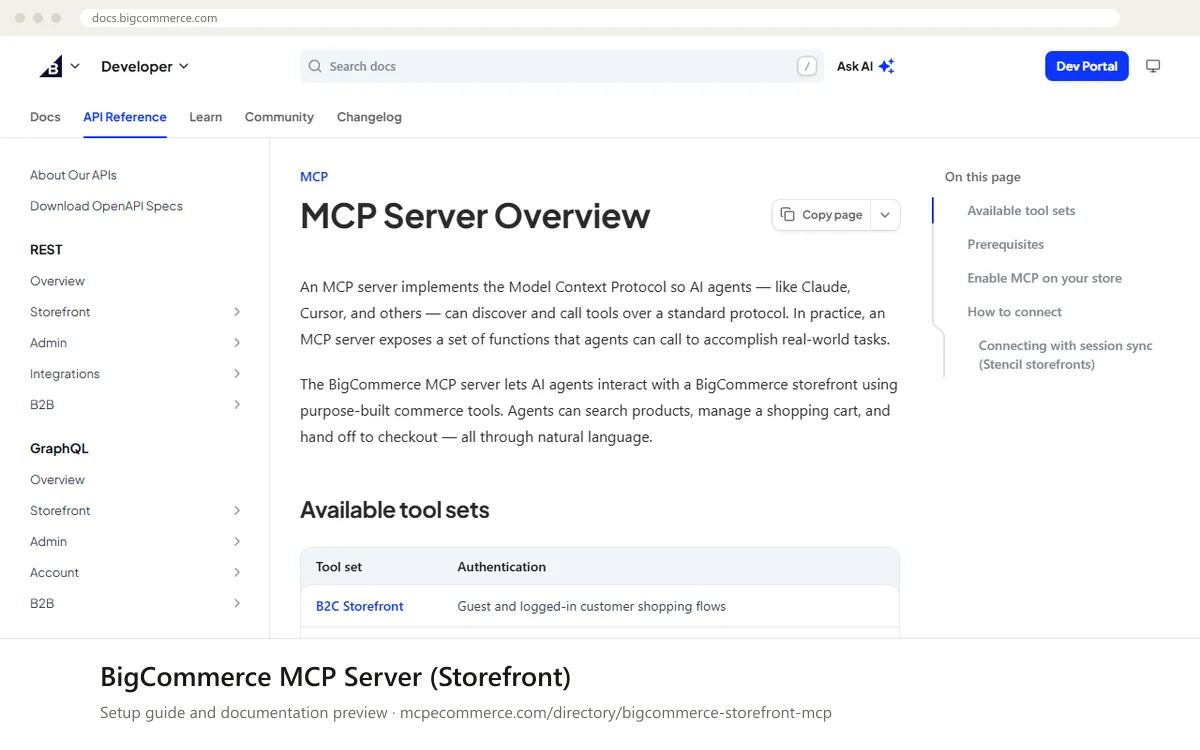1200x750 pixels.
Task: Click the REST section heading
Action: tap(46, 250)
